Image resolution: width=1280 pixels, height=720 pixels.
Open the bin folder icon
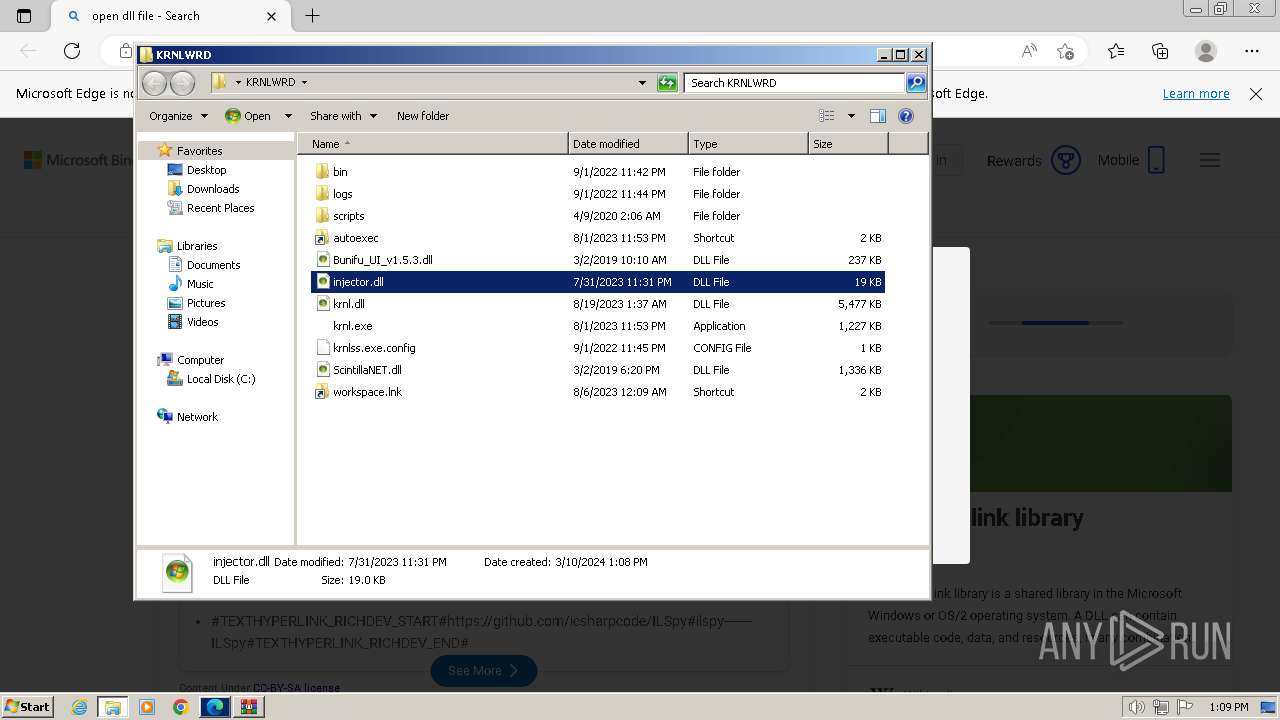click(x=322, y=172)
